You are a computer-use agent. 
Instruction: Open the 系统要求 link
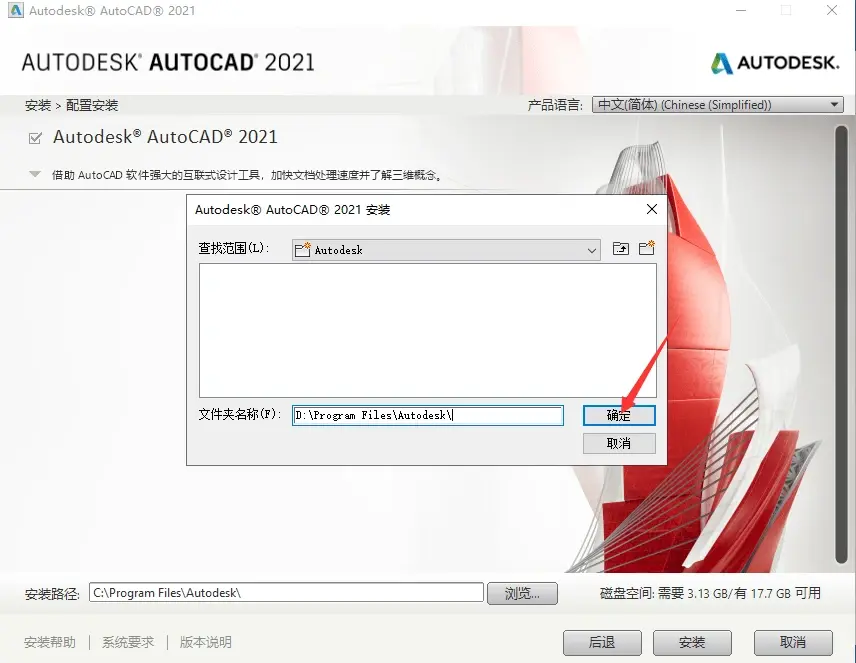(x=128, y=642)
